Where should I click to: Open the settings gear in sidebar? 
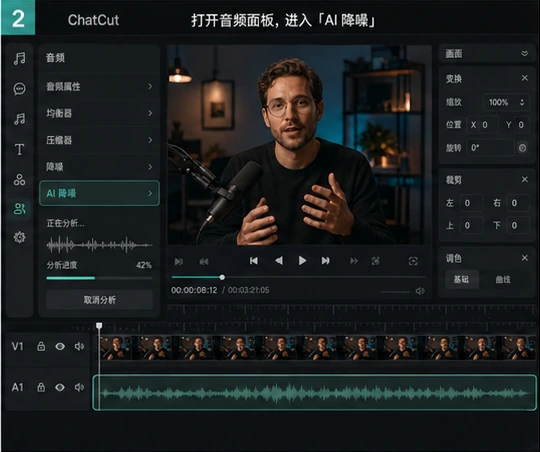click(19, 237)
